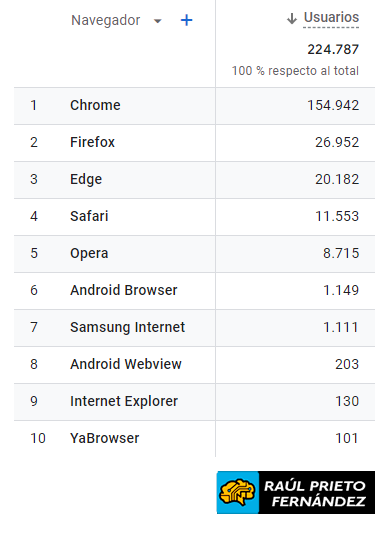390x534 pixels.
Task: Open the Navegador dimension dropdown arrow
Action: point(157,21)
